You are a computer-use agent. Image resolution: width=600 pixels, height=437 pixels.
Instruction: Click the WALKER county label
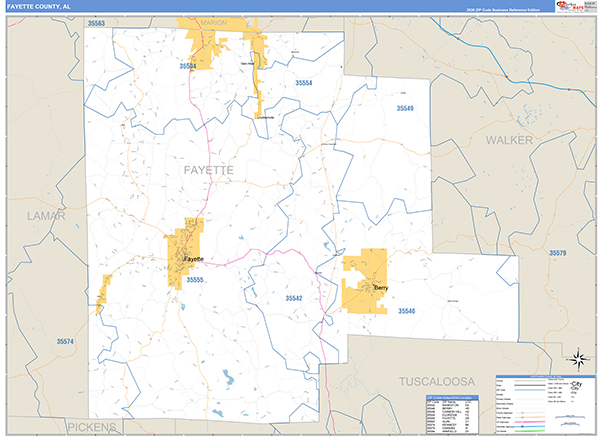pyautogui.click(x=509, y=140)
